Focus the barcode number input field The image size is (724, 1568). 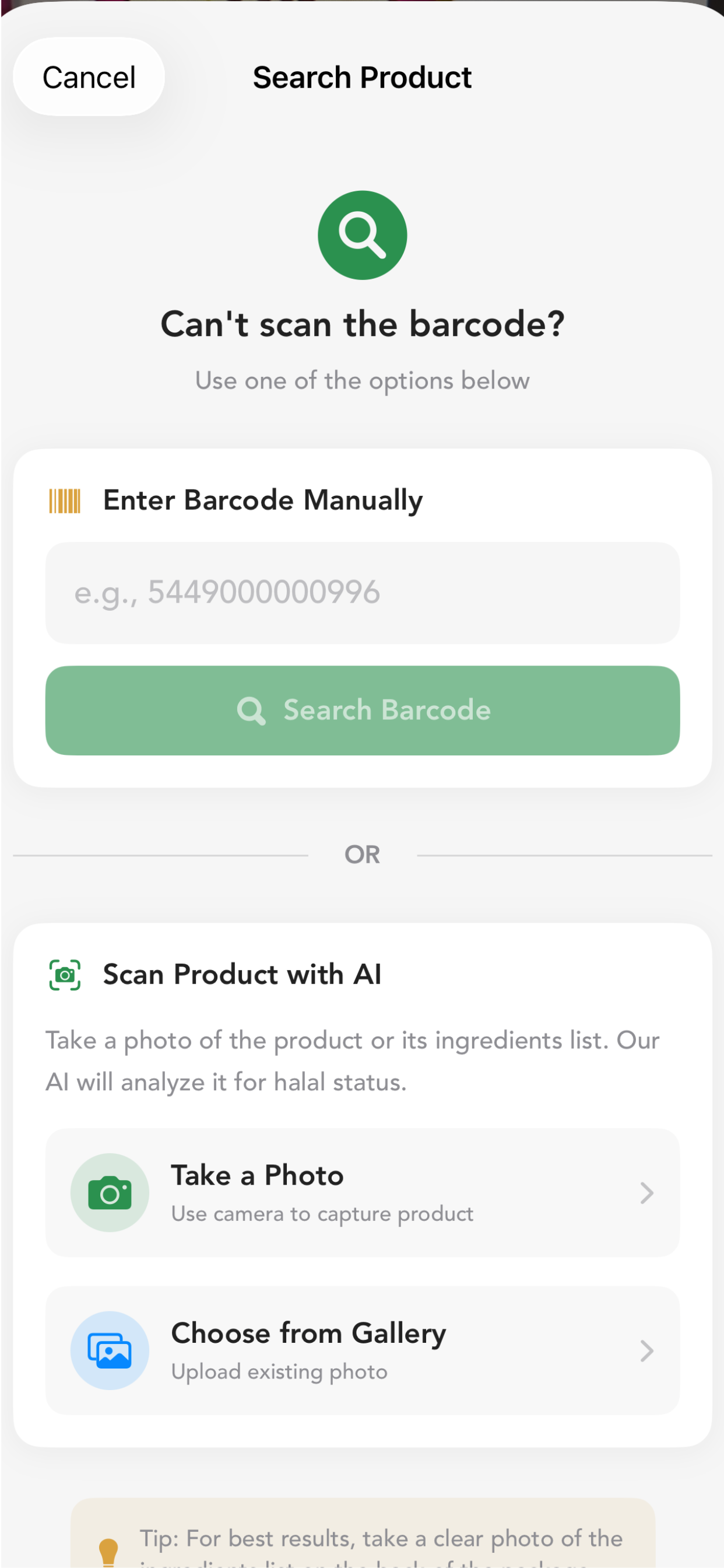[x=362, y=592]
